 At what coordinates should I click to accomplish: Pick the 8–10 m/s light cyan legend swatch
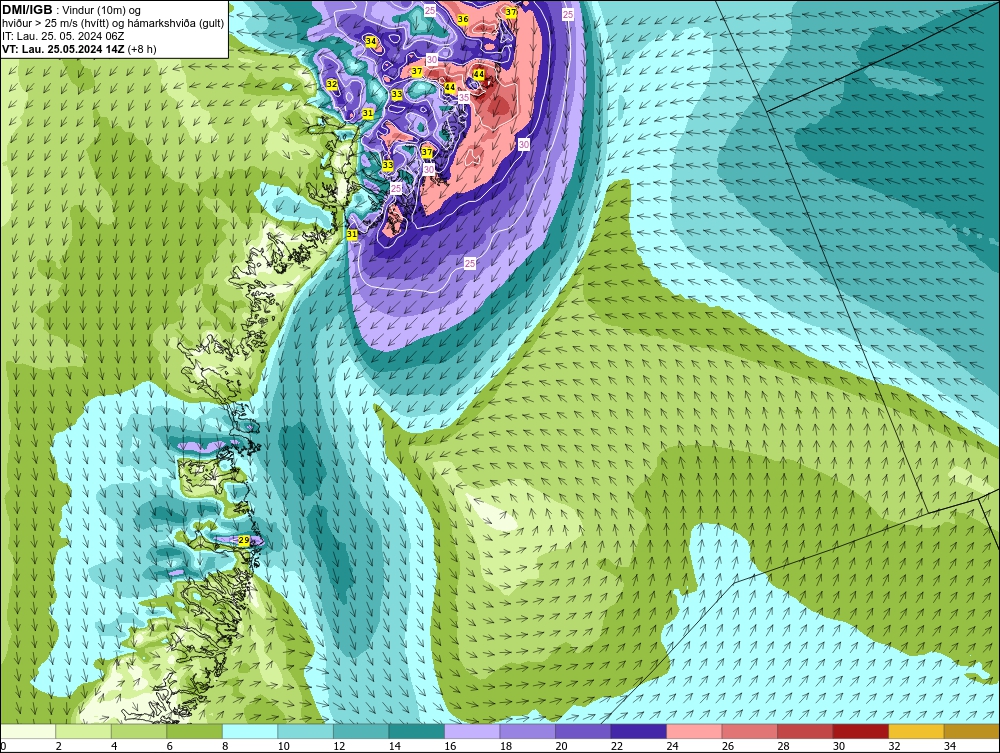click(x=250, y=731)
